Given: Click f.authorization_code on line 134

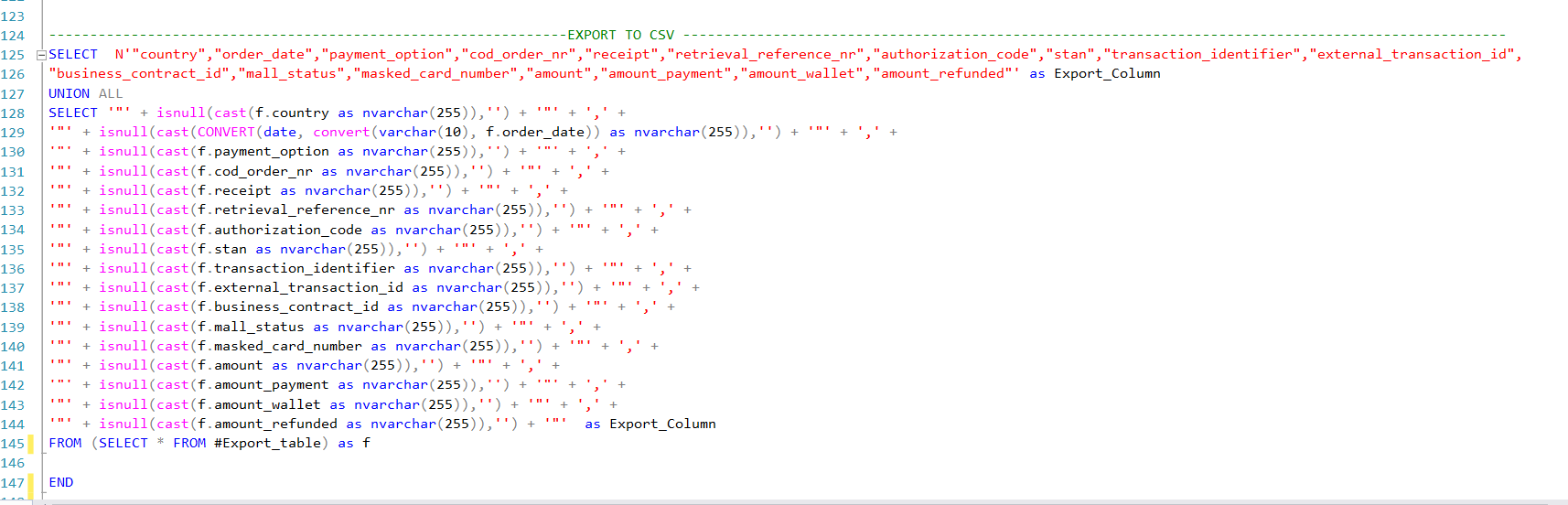Looking at the screenshot, I should (x=280, y=230).
